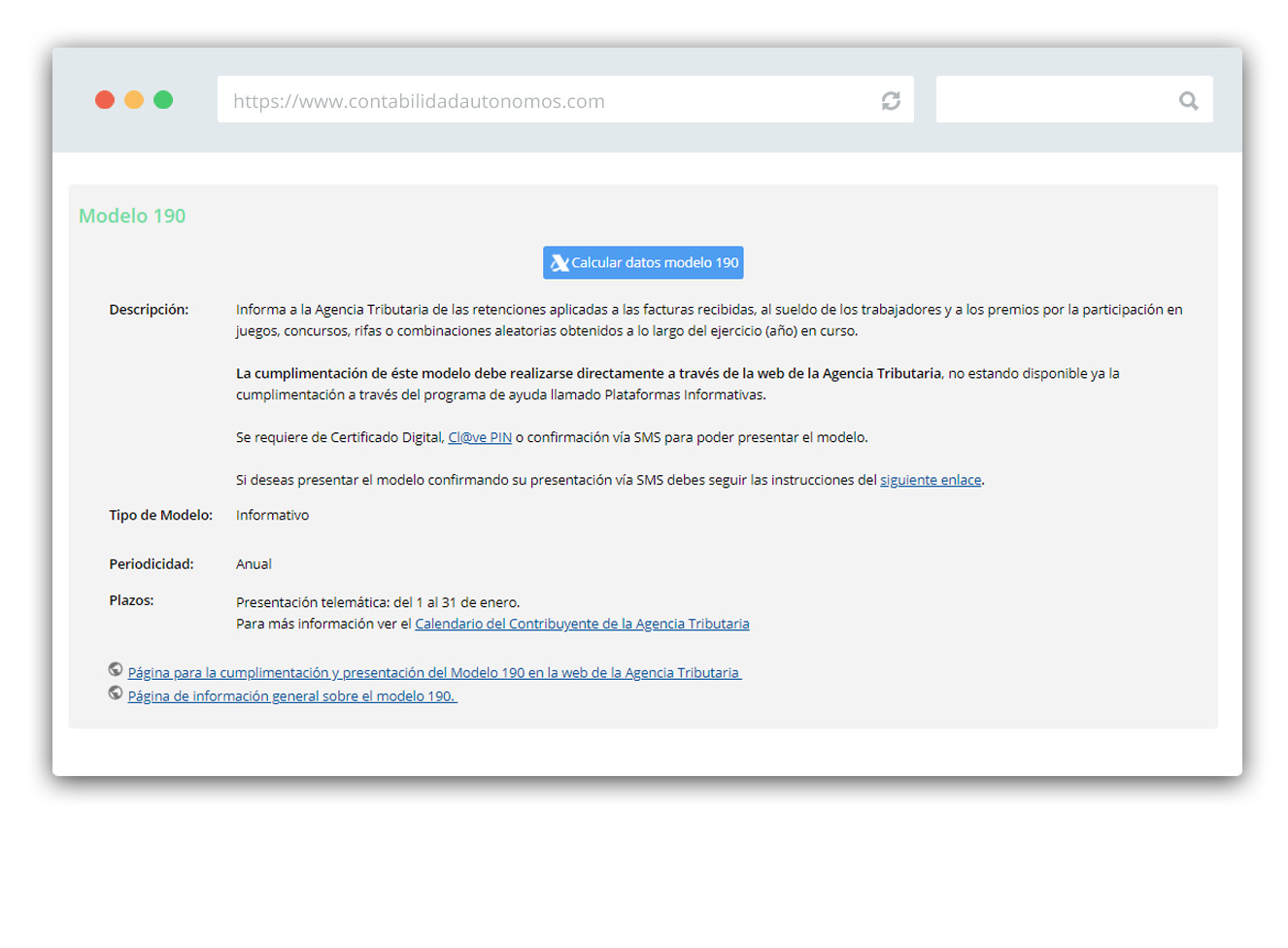Open the Cl@ve PIN link
This screenshot has width=1288, height=948.
coord(480,438)
